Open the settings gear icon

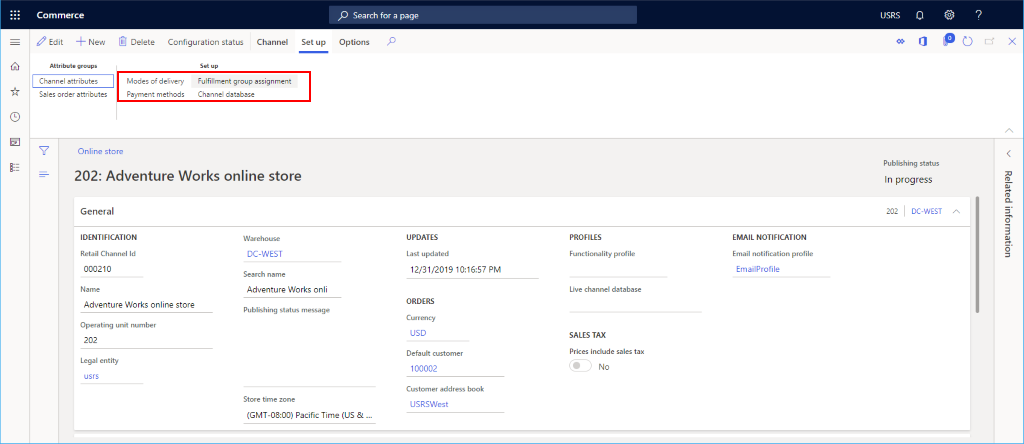click(x=949, y=15)
